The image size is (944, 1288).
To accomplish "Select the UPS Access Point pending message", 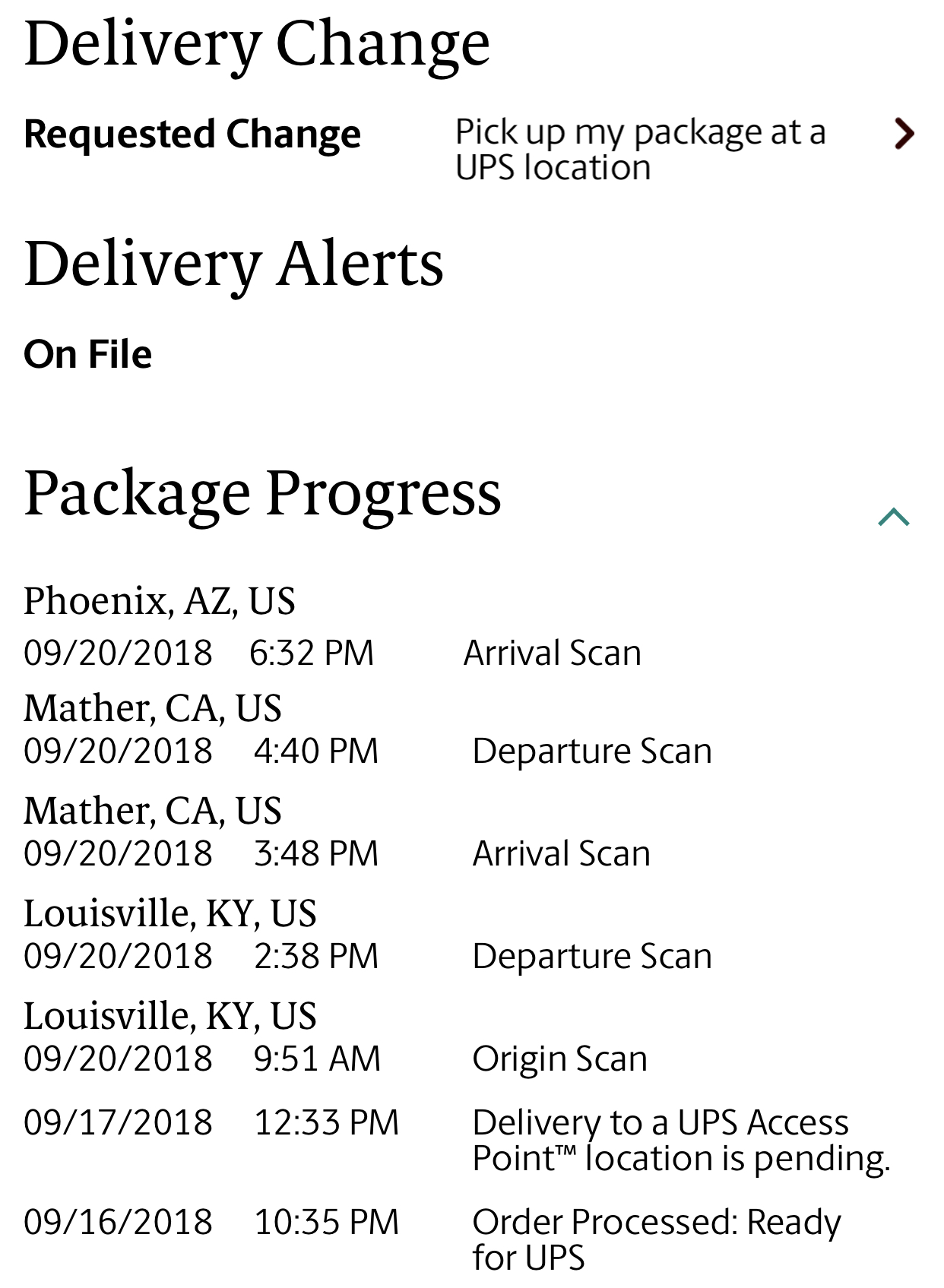I will [680, 1141].
